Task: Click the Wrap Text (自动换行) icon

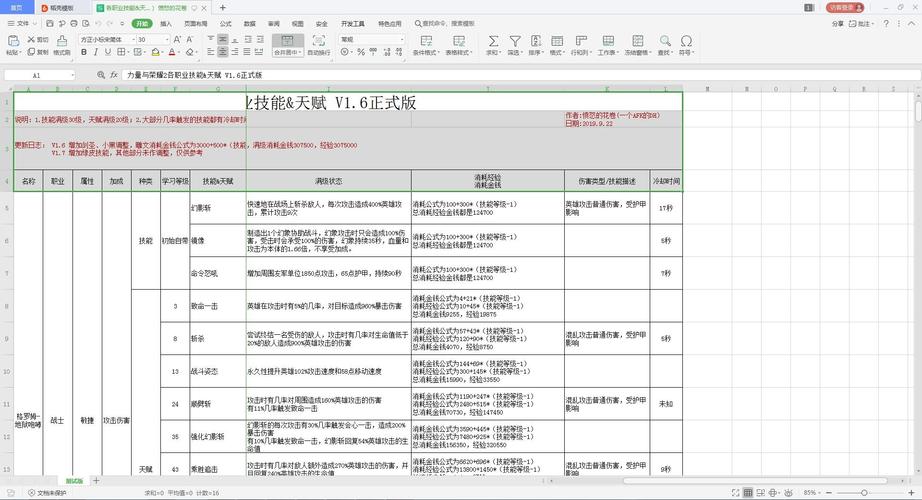Action: coord(319,41)
